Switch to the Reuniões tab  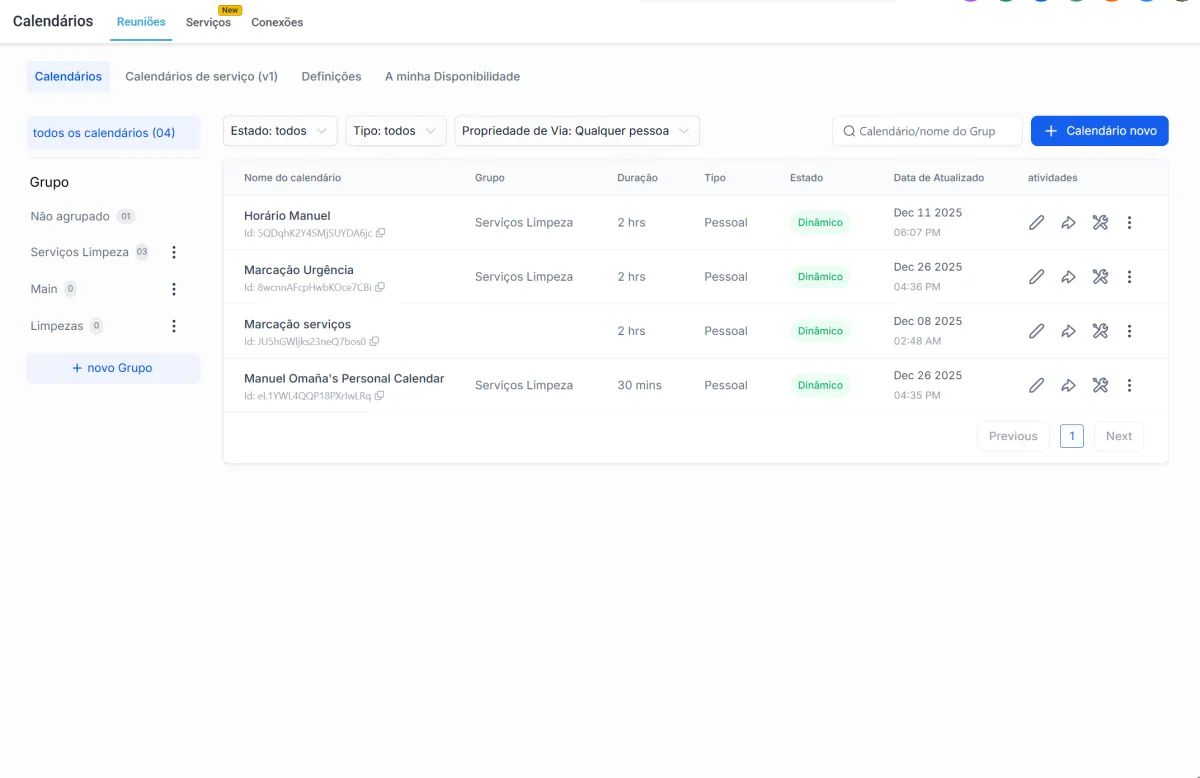point(141,22)
